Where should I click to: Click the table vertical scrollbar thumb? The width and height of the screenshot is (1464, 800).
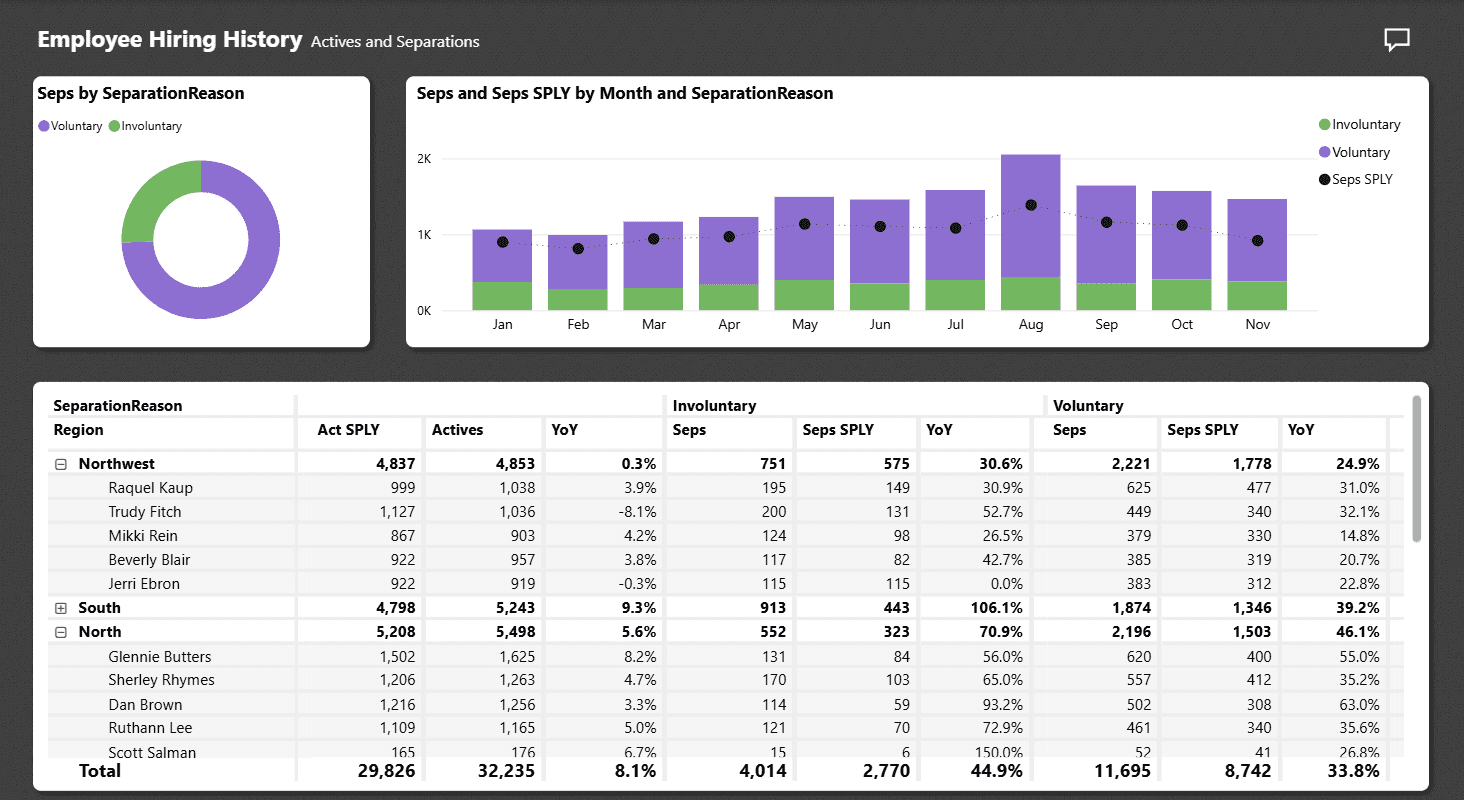point(1416,468)
